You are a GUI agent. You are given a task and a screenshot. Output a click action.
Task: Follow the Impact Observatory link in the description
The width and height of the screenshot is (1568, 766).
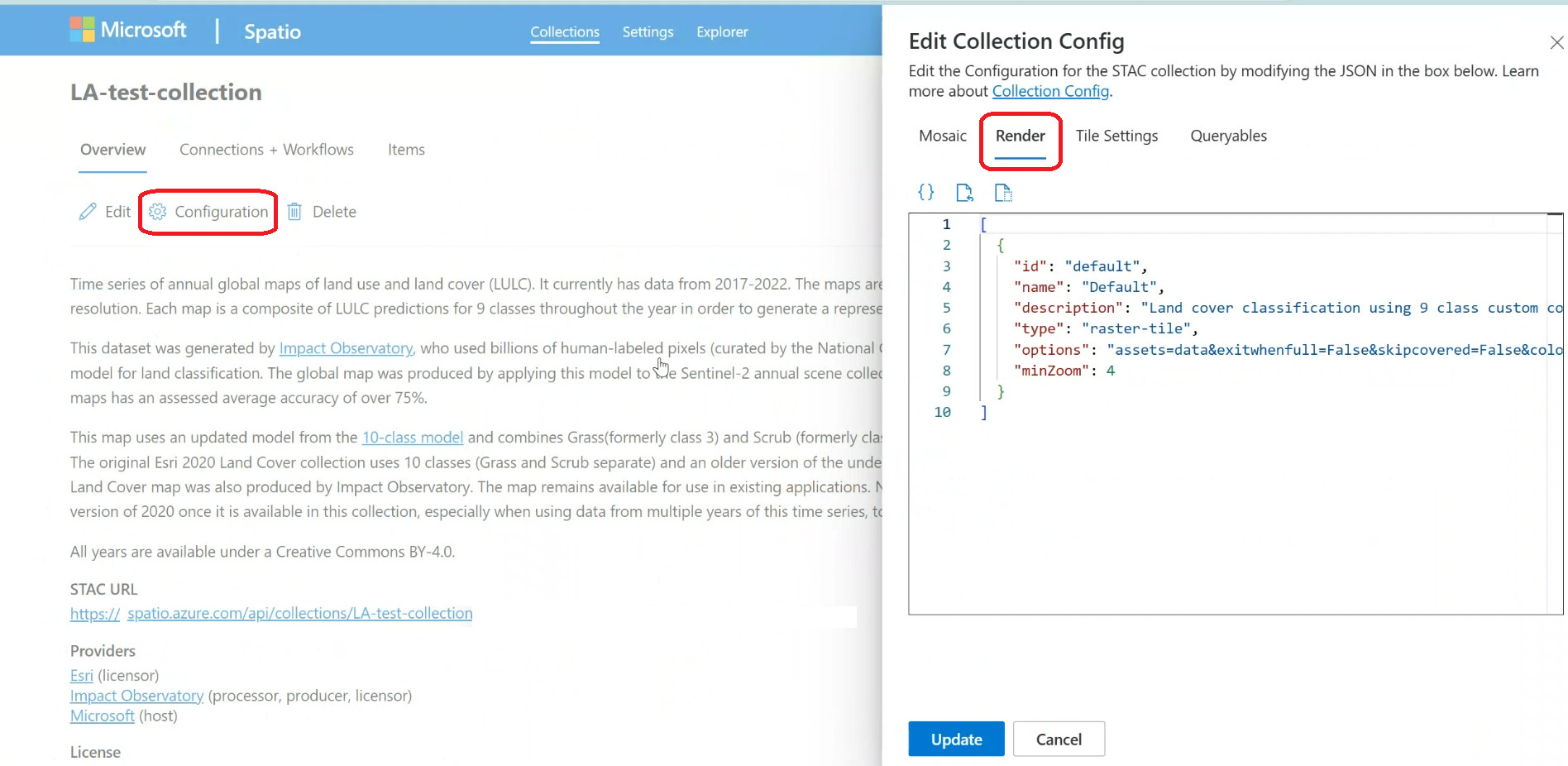pyautogui.click(x=346, y=348)
